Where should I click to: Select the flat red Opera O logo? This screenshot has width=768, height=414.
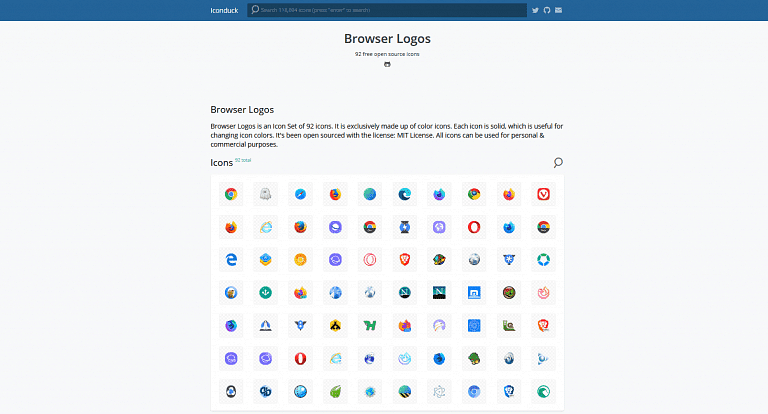[x=474, y=227]
